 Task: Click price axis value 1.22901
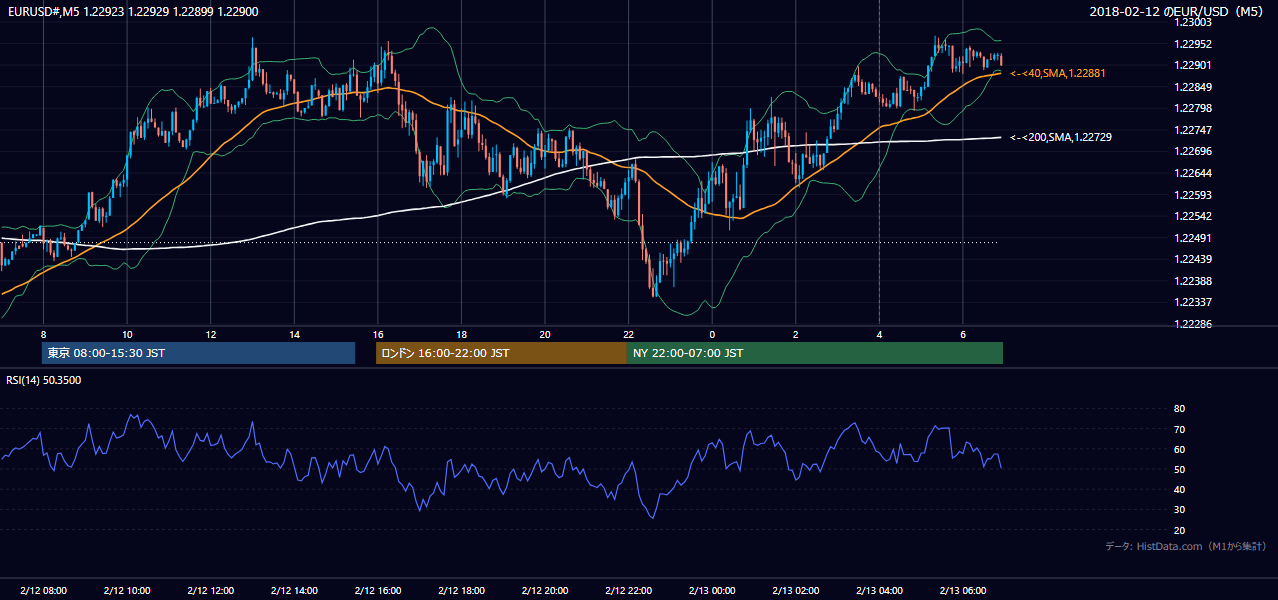pos(1192,66)
